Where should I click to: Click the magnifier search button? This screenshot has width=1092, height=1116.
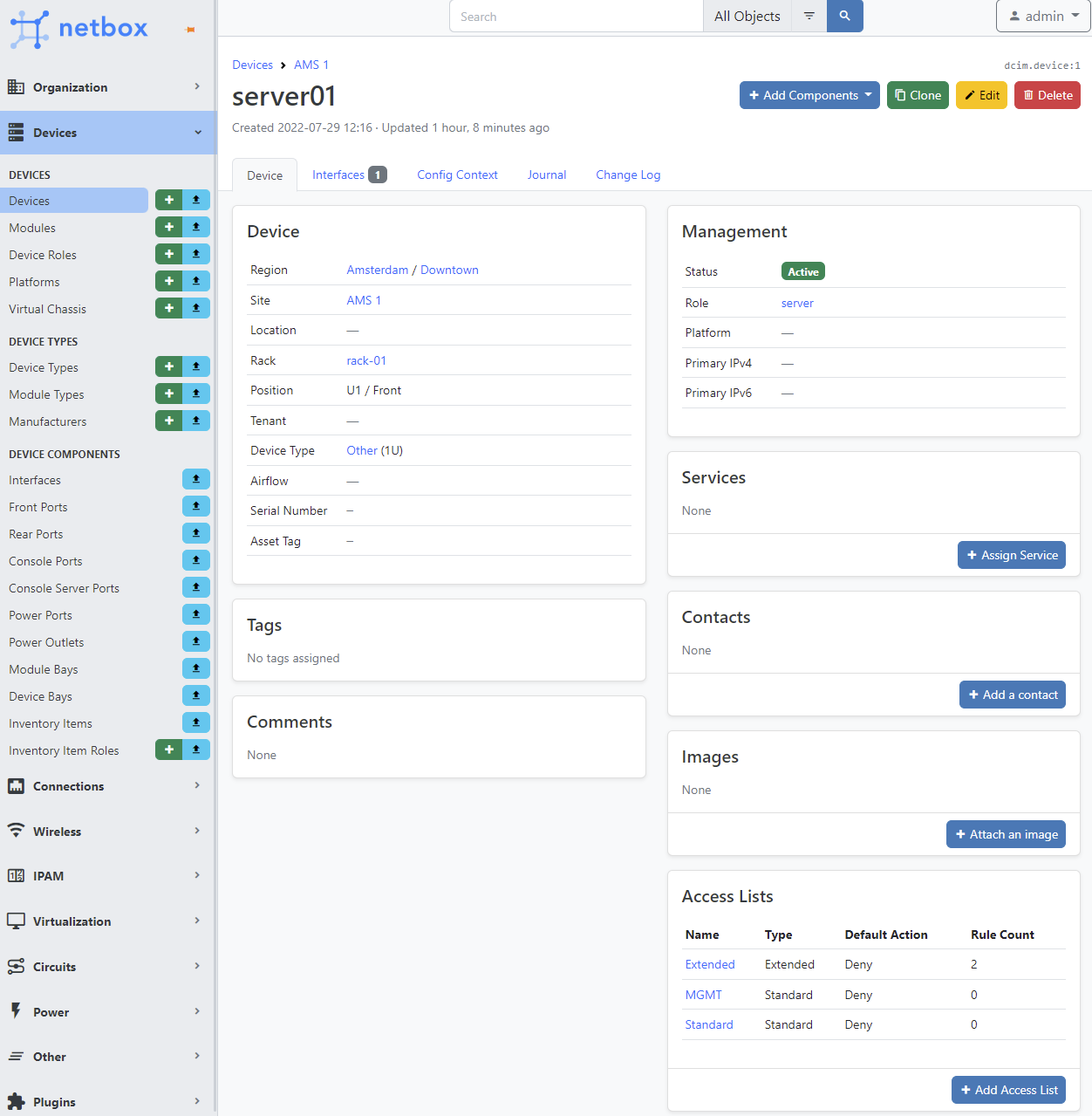[x=844, y=17]
